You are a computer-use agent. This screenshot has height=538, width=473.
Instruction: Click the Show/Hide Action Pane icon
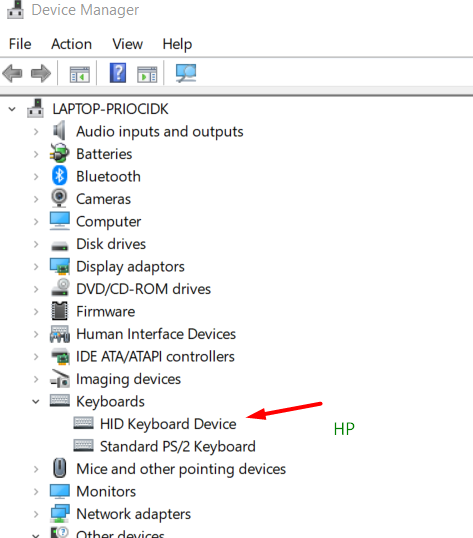(x=147, y=74)
